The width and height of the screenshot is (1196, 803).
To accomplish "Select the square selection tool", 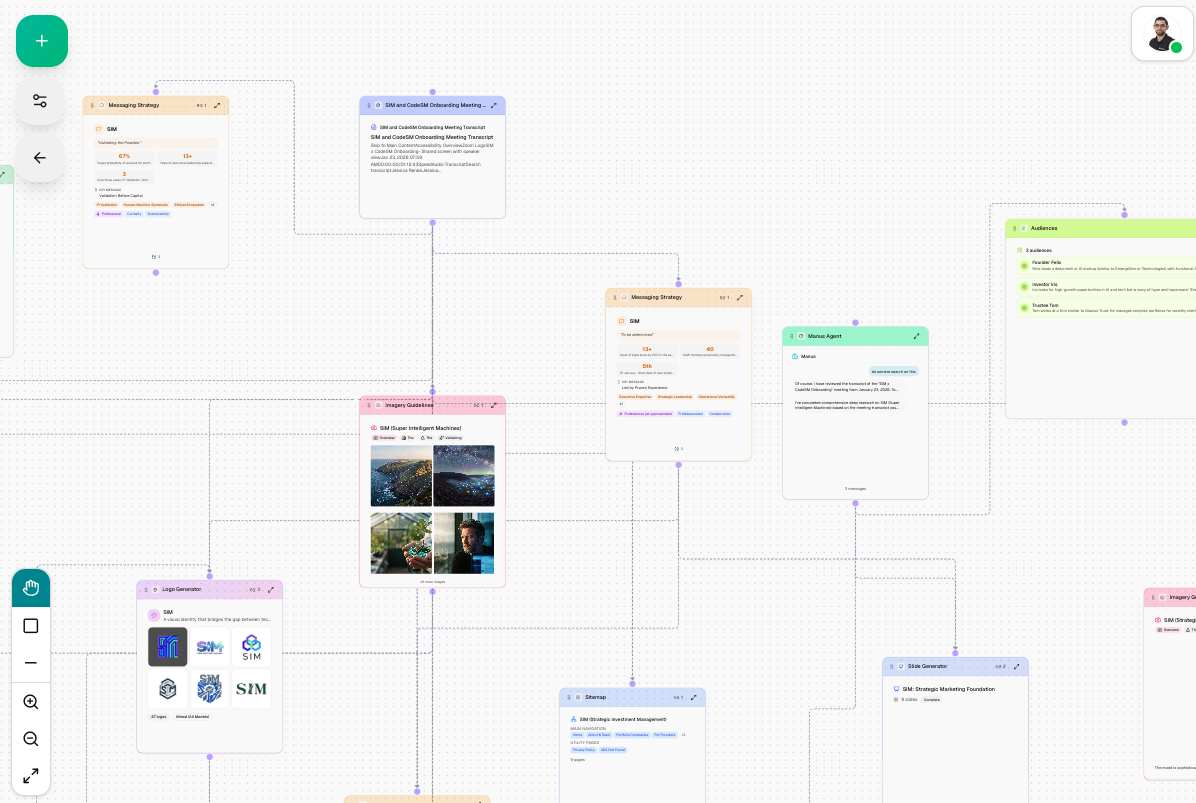I will [x=31, y=626].
